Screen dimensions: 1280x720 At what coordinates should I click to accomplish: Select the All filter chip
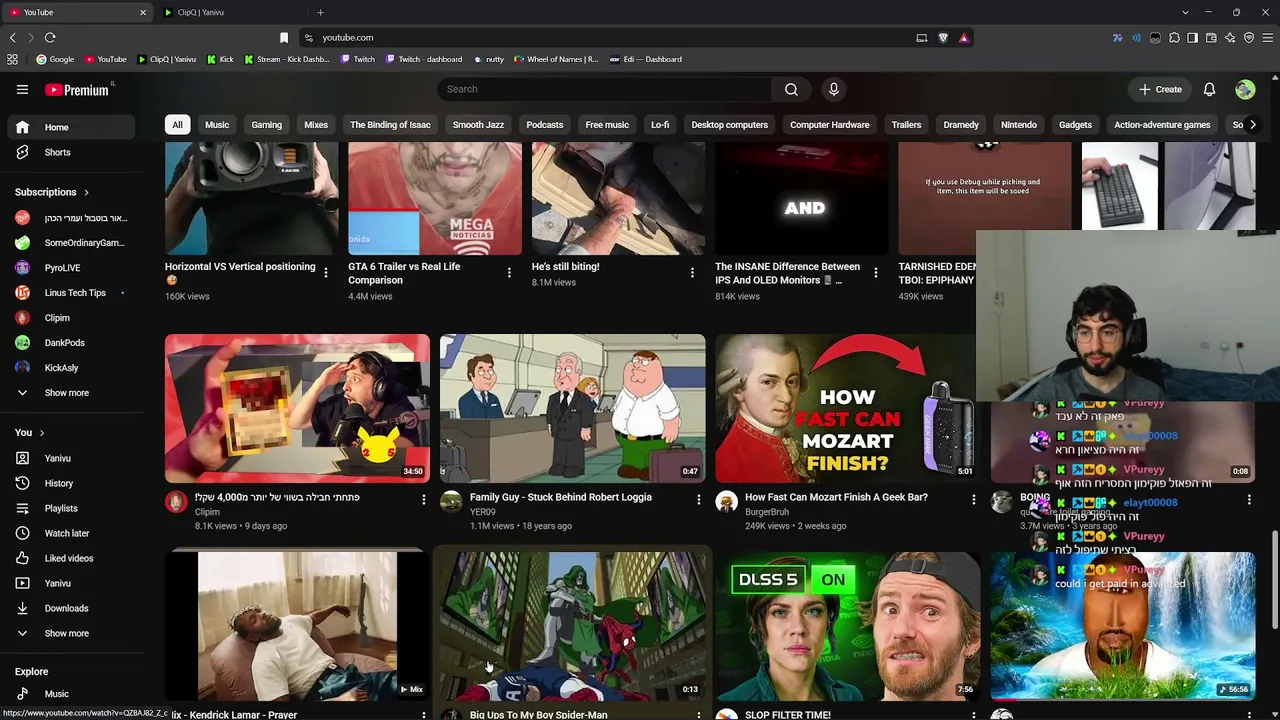tap(177, 125)
